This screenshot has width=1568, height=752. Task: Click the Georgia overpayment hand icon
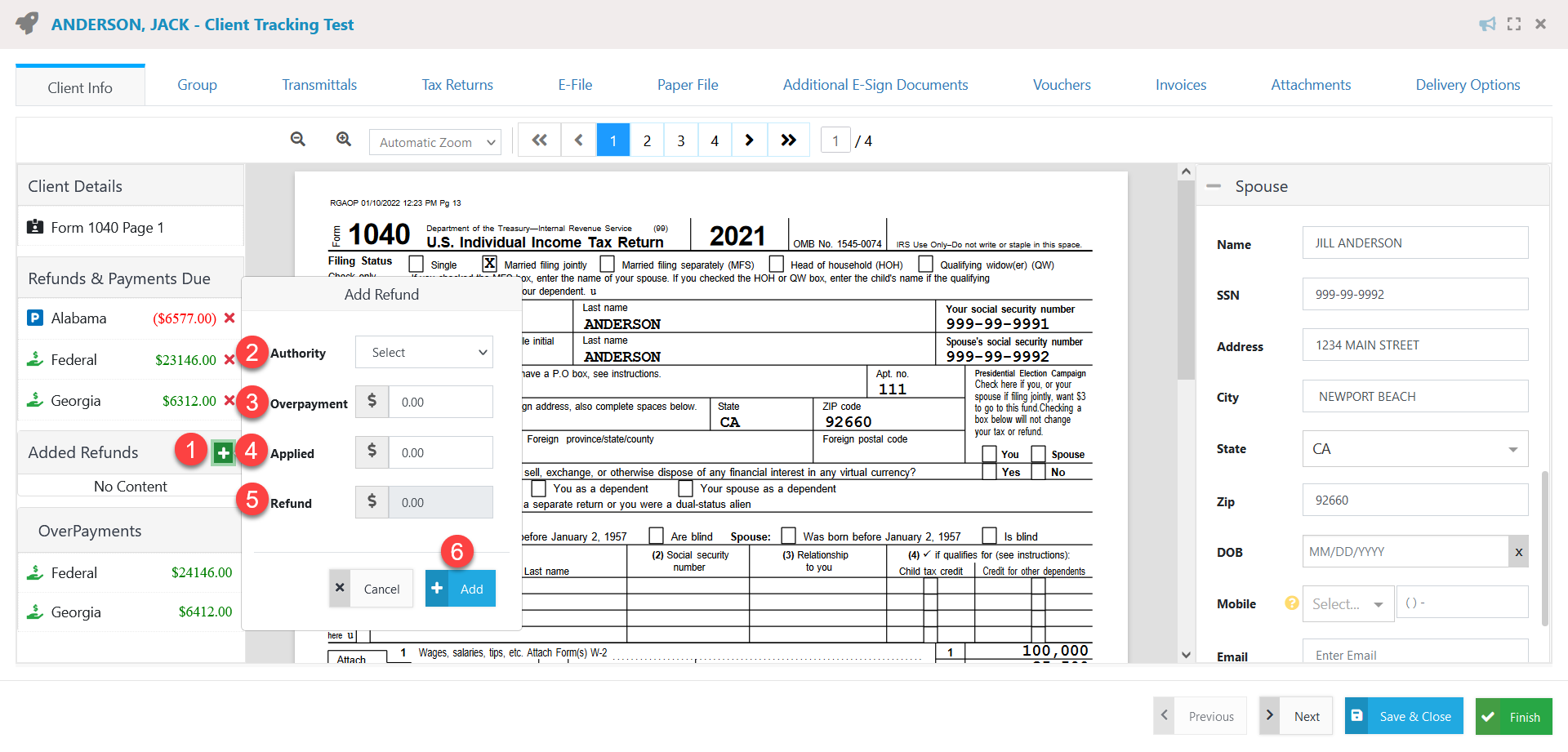click(35, 612)
